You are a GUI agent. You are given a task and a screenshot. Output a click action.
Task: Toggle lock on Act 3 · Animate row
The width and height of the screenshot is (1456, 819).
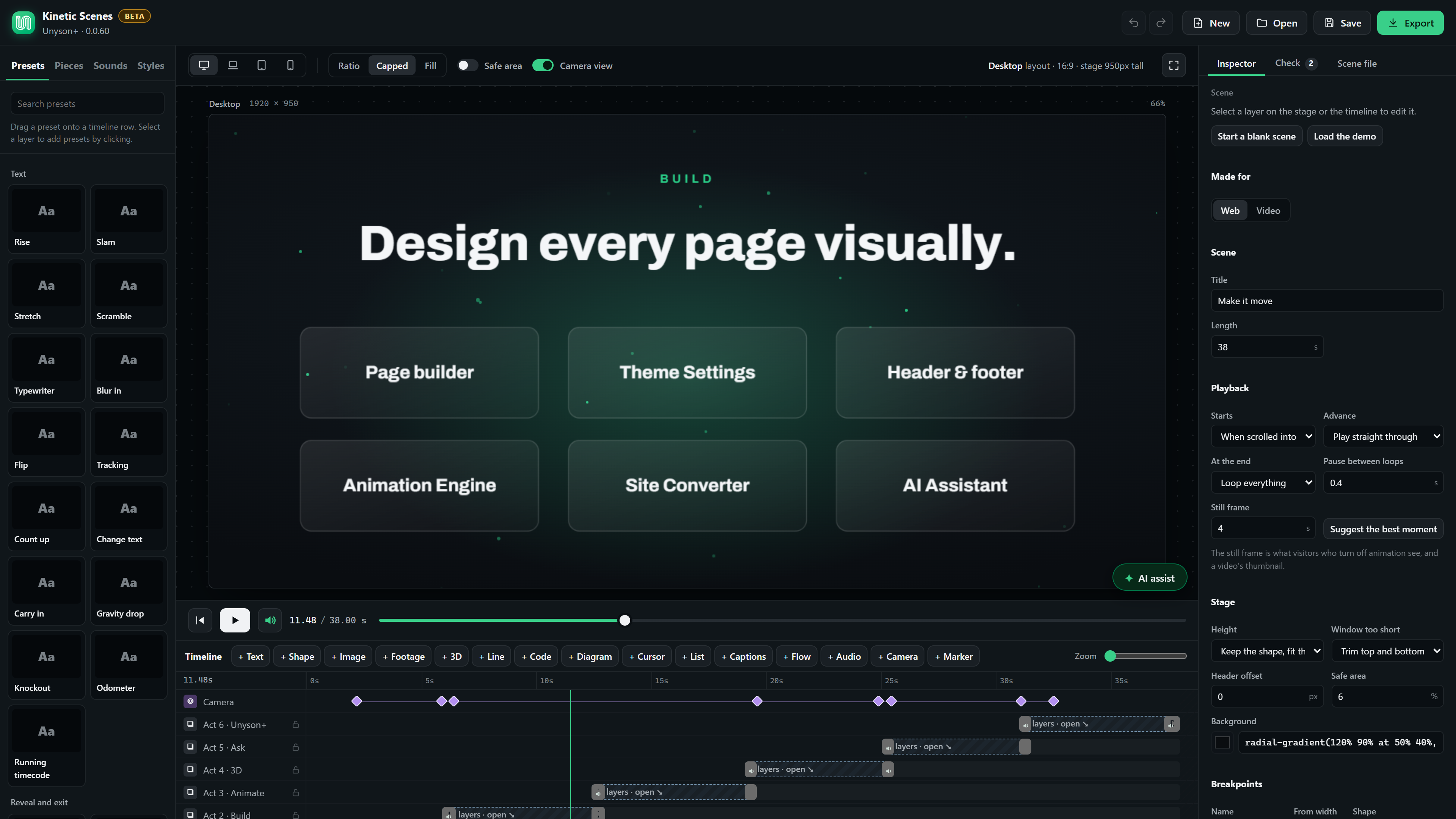296,793
